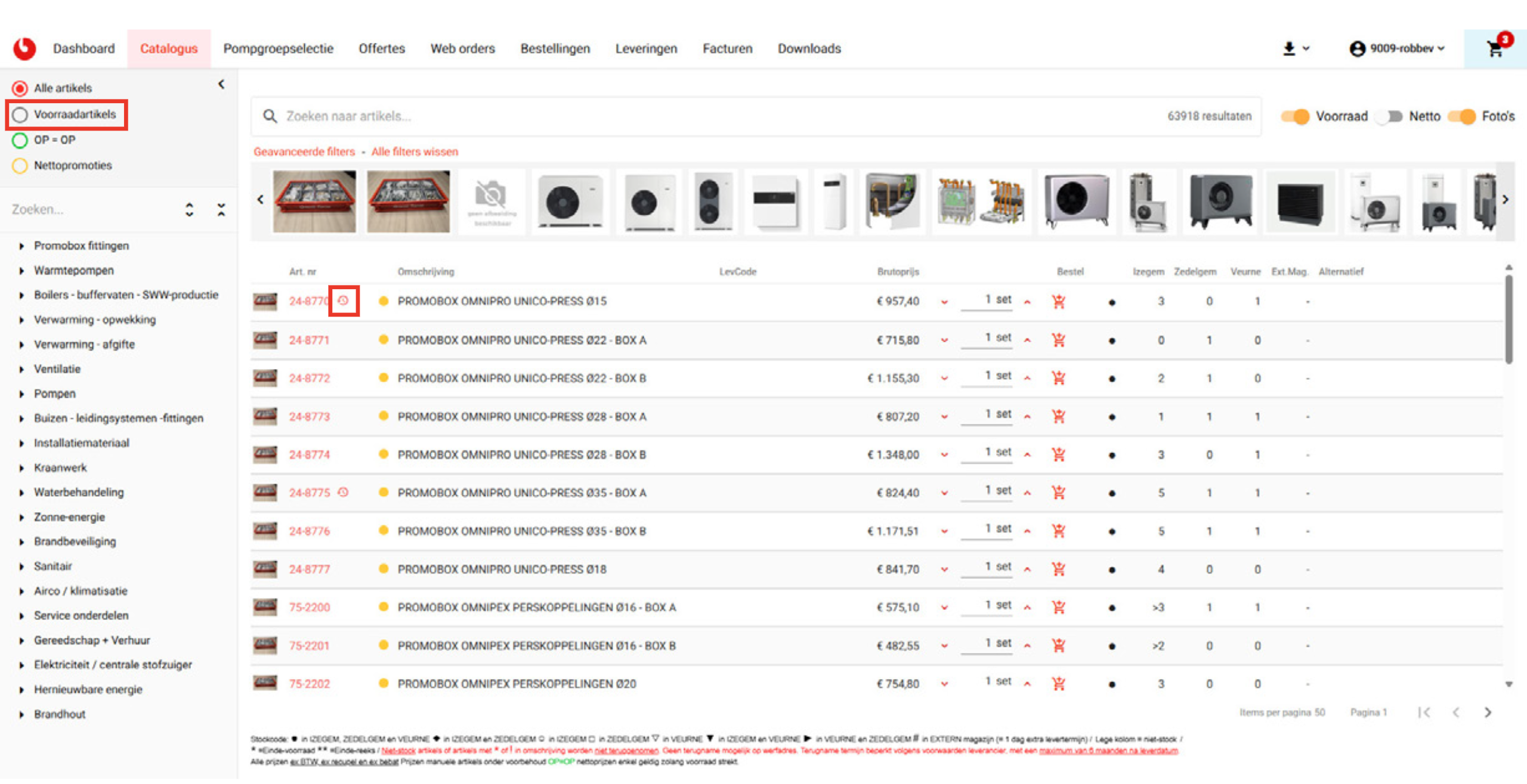Add article 75-2200 to cart
Image resolution: width=1527 pixels, height=784 pixels.
(1058, 608)
